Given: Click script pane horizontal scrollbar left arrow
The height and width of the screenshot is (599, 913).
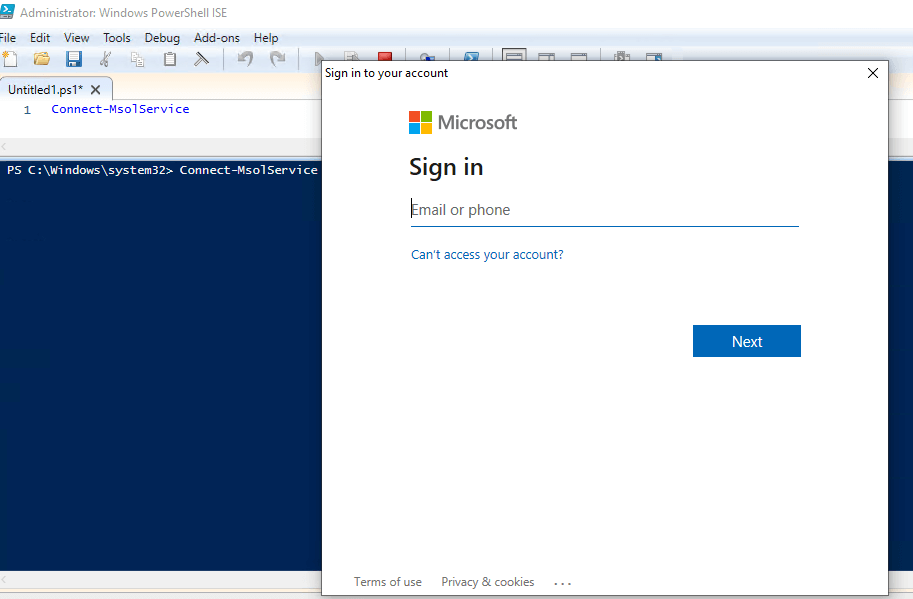Looking at the screenshot, I should tap(3, 147).
